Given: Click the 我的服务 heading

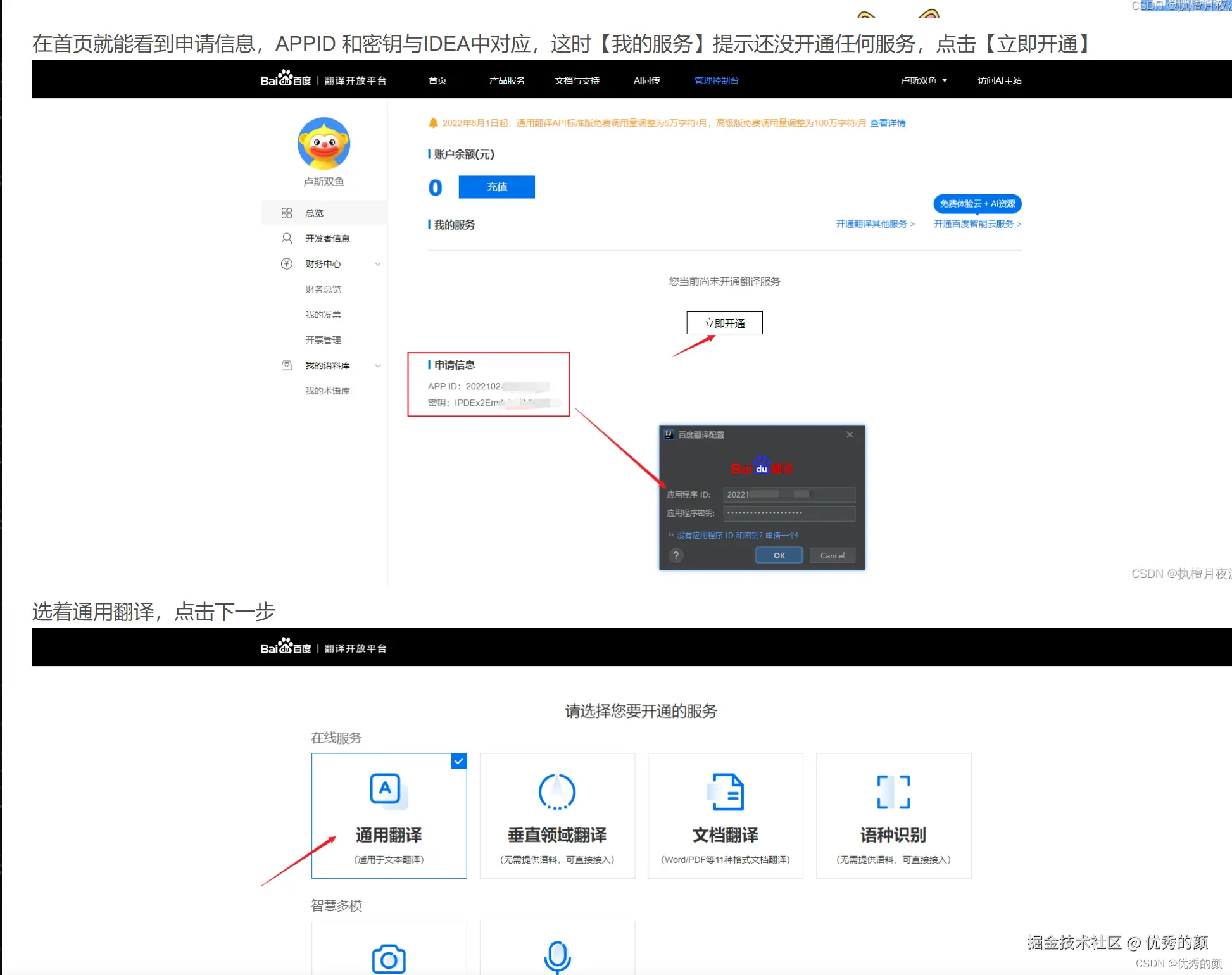Looking at the screenshot, I should 454,225.
